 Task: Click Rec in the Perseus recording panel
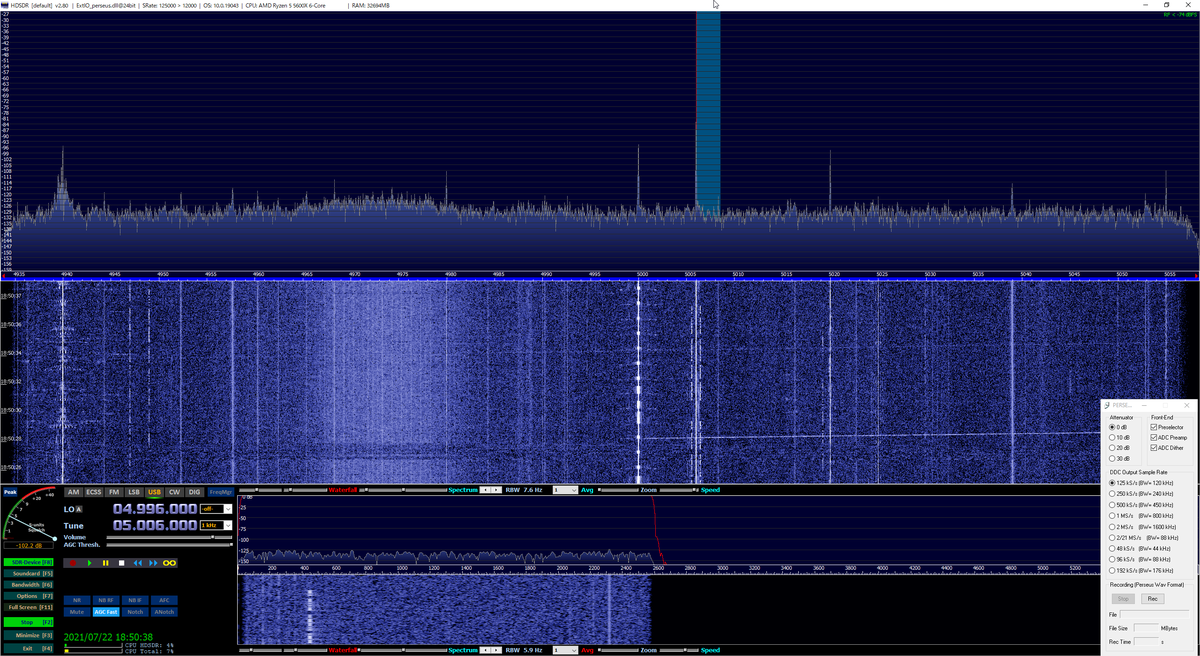(x=1152, y=598)
